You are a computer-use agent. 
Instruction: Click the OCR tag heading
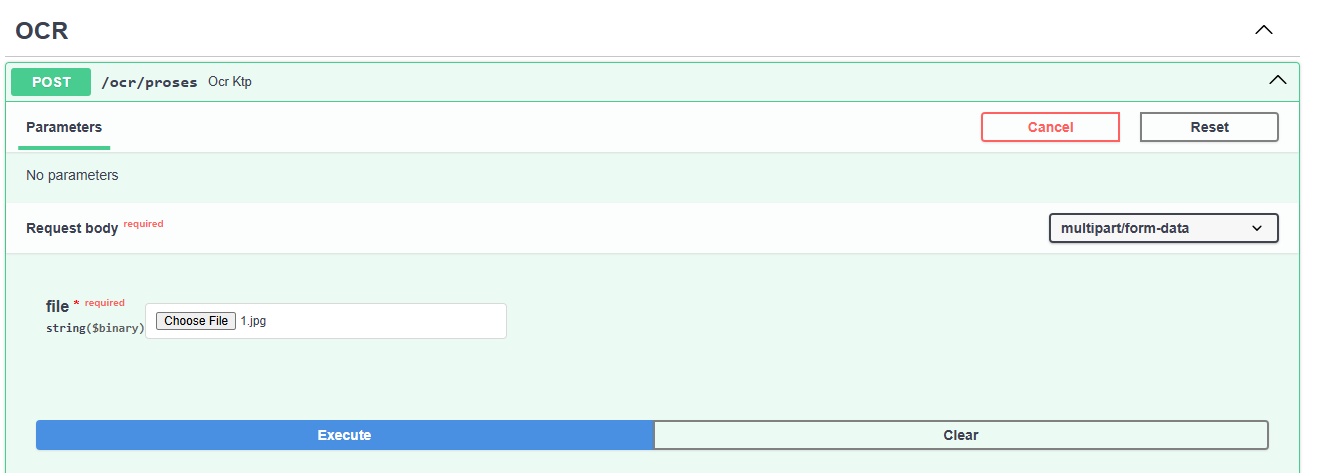click(x=42, y=31)
